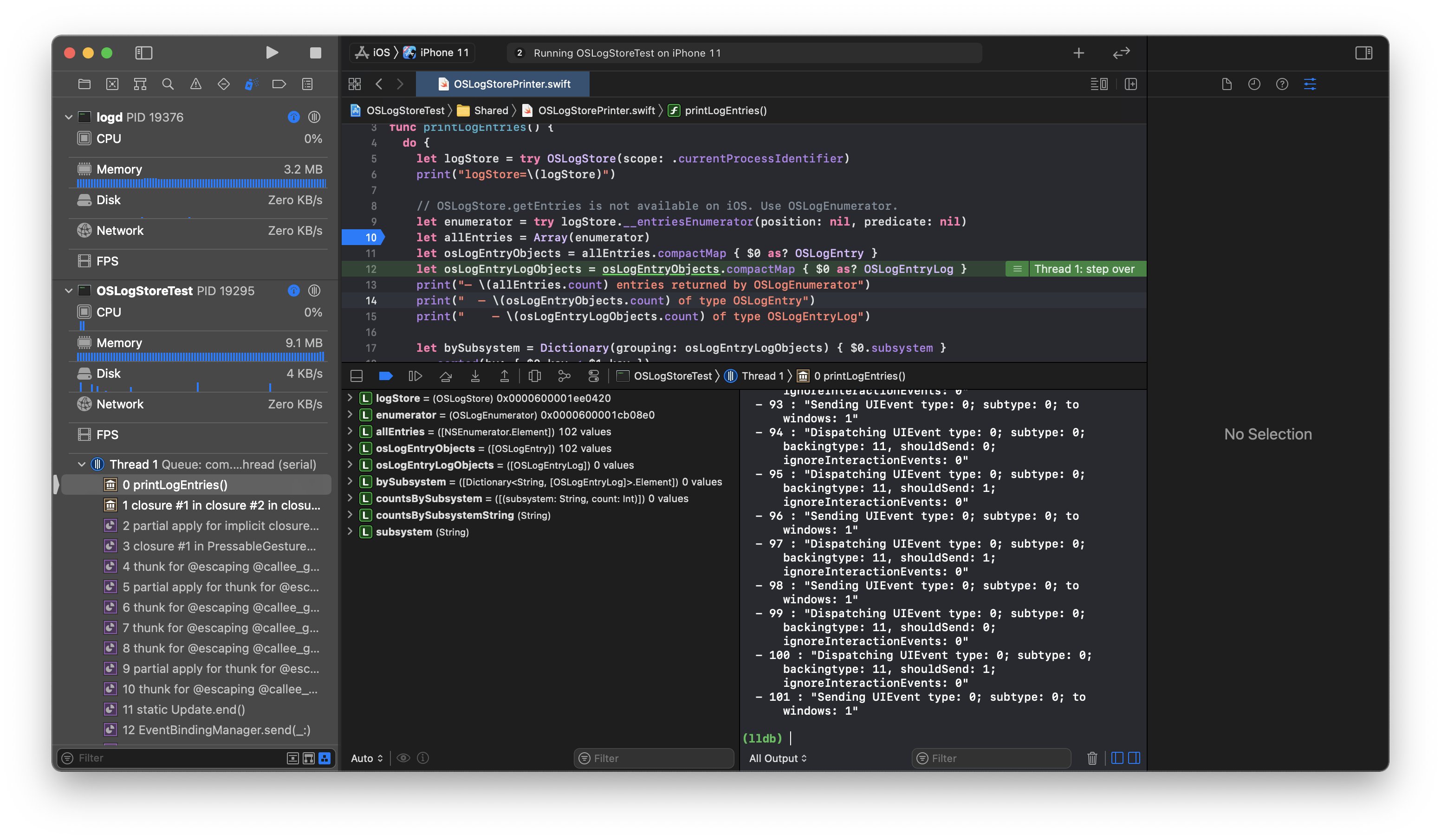1441x840 pixels.
Task: Select OSLogStorePrinter.swift tab
Action: tap(511, 83)
